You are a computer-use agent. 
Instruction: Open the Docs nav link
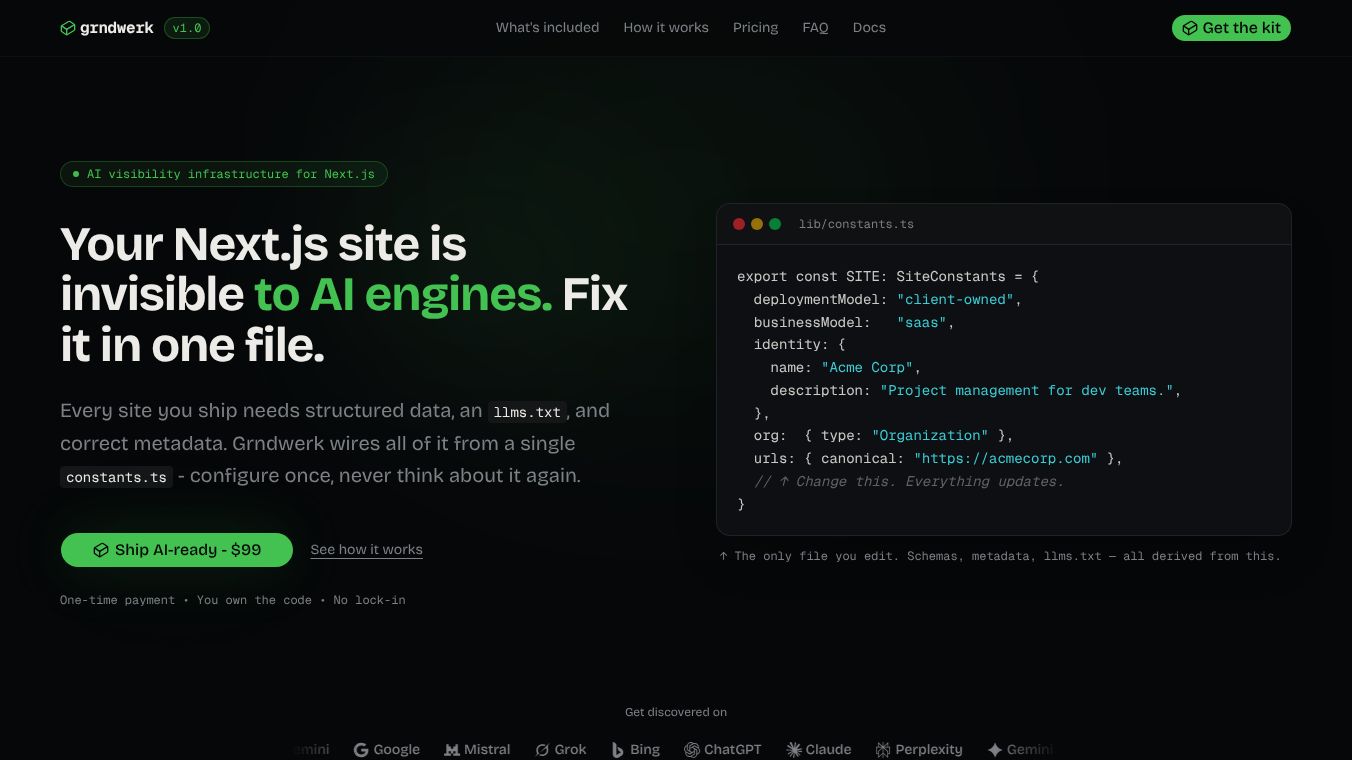(869, 28)
